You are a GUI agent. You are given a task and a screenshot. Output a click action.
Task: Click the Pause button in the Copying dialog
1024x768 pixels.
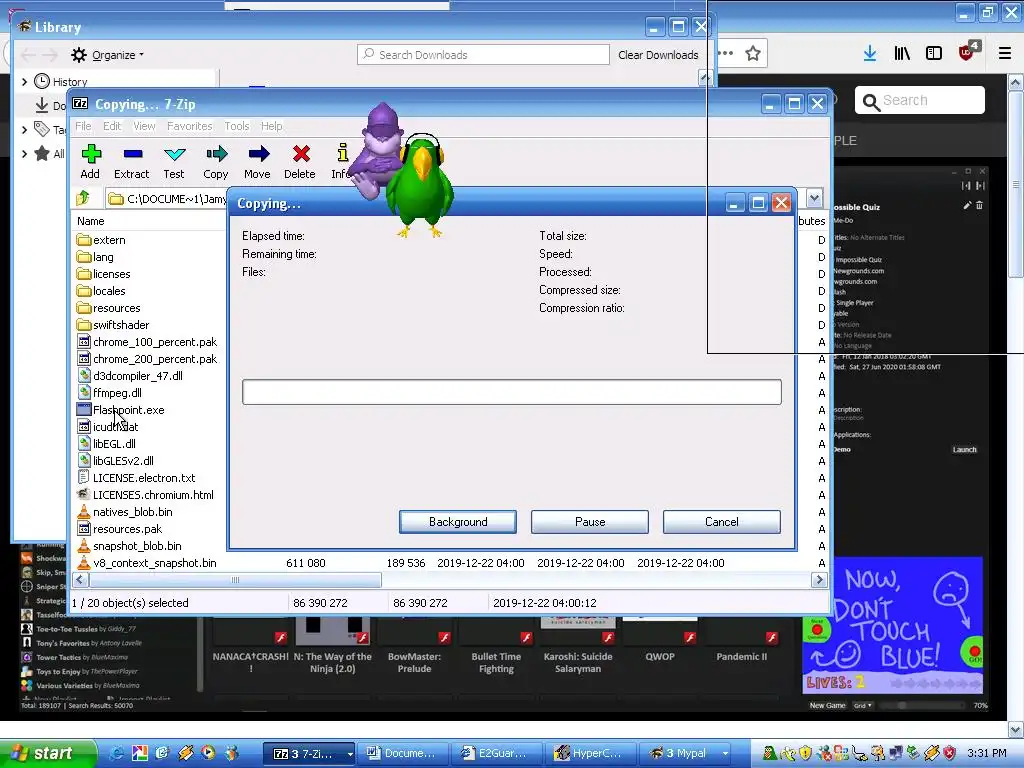(590, 522)
